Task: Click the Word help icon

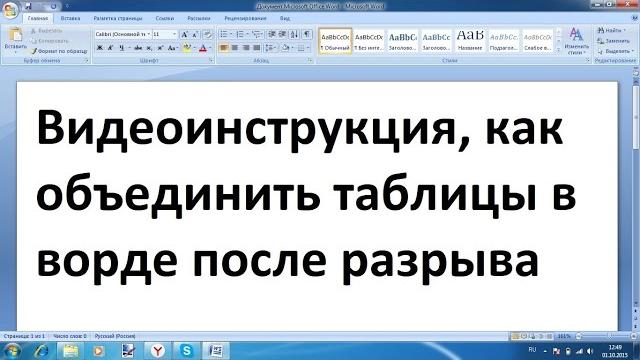Action: coord(635,18)
